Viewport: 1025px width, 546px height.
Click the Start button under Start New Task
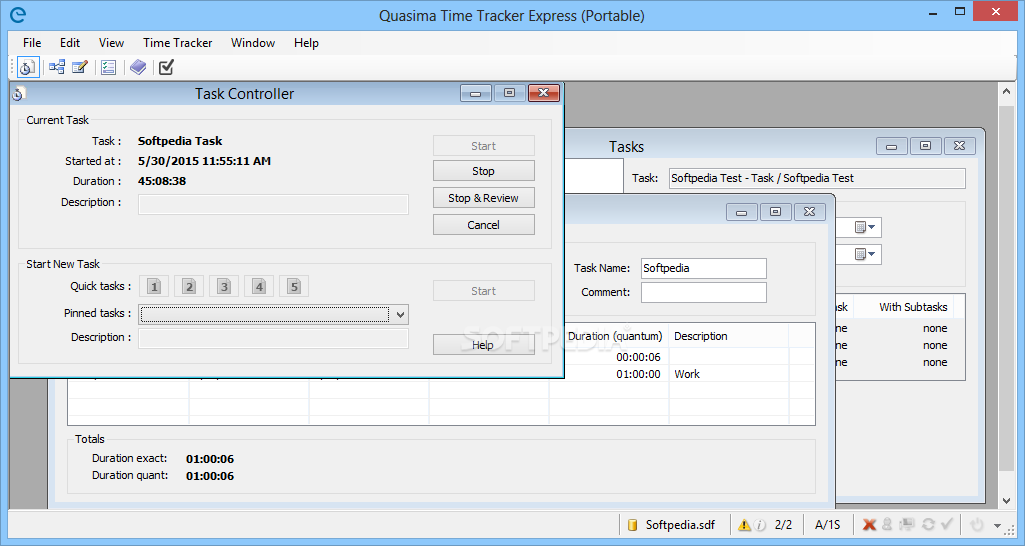(x=484, y=291)
